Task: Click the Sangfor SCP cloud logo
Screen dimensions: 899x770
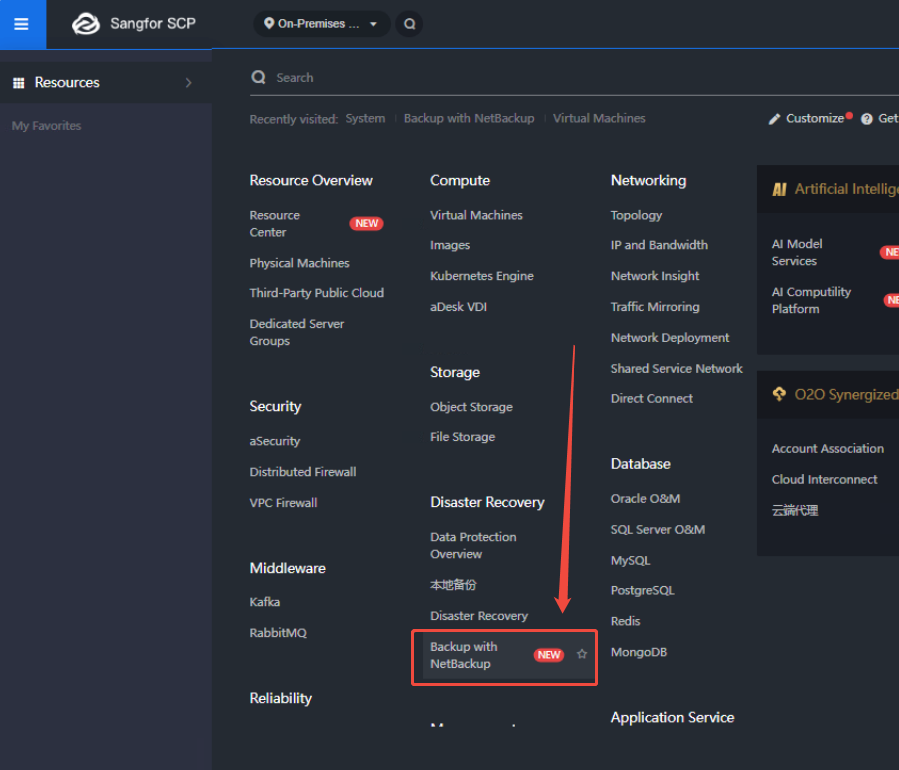Action: tap(86, 24)
